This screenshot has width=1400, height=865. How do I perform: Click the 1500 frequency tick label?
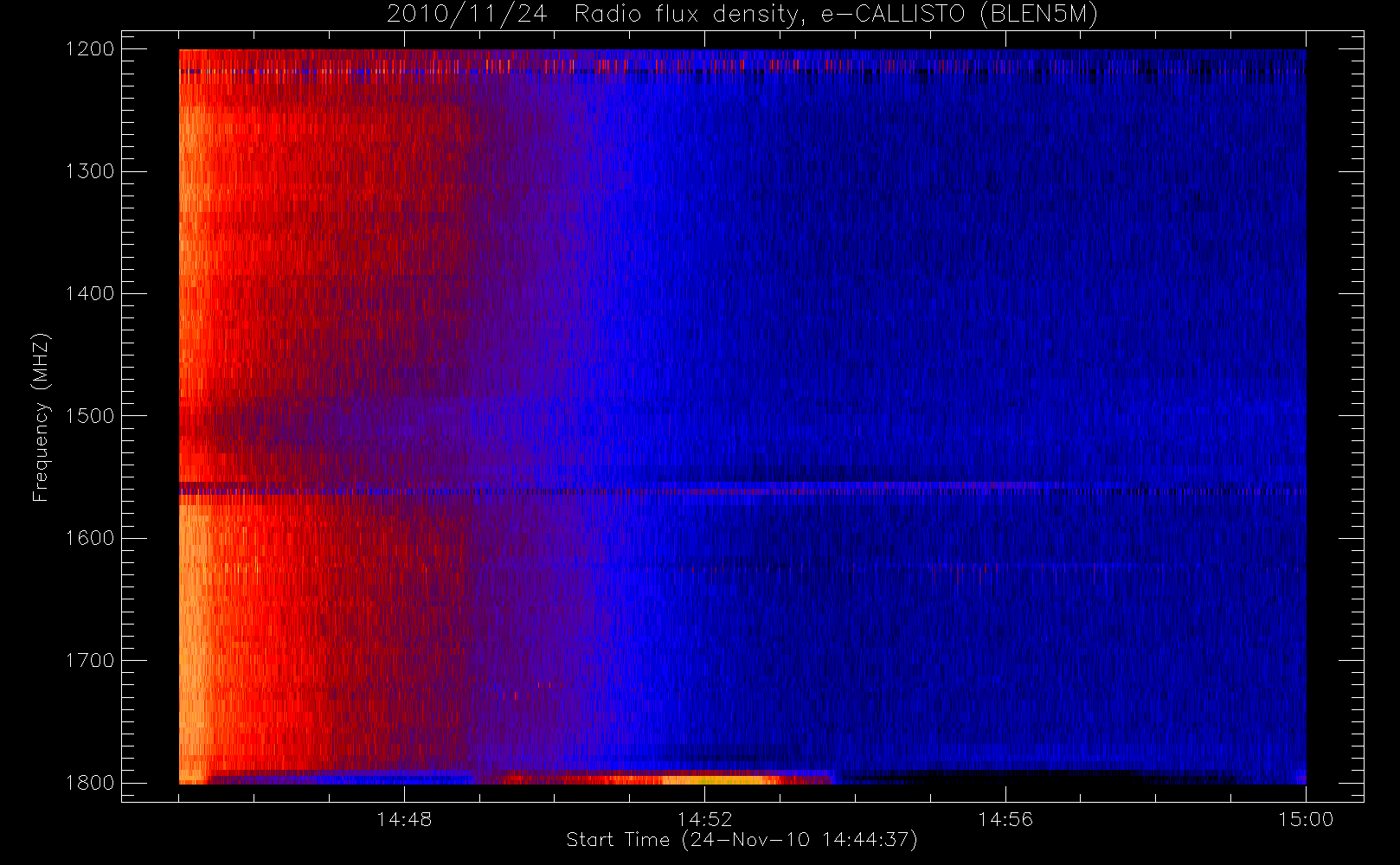click(x=90, y=416)
